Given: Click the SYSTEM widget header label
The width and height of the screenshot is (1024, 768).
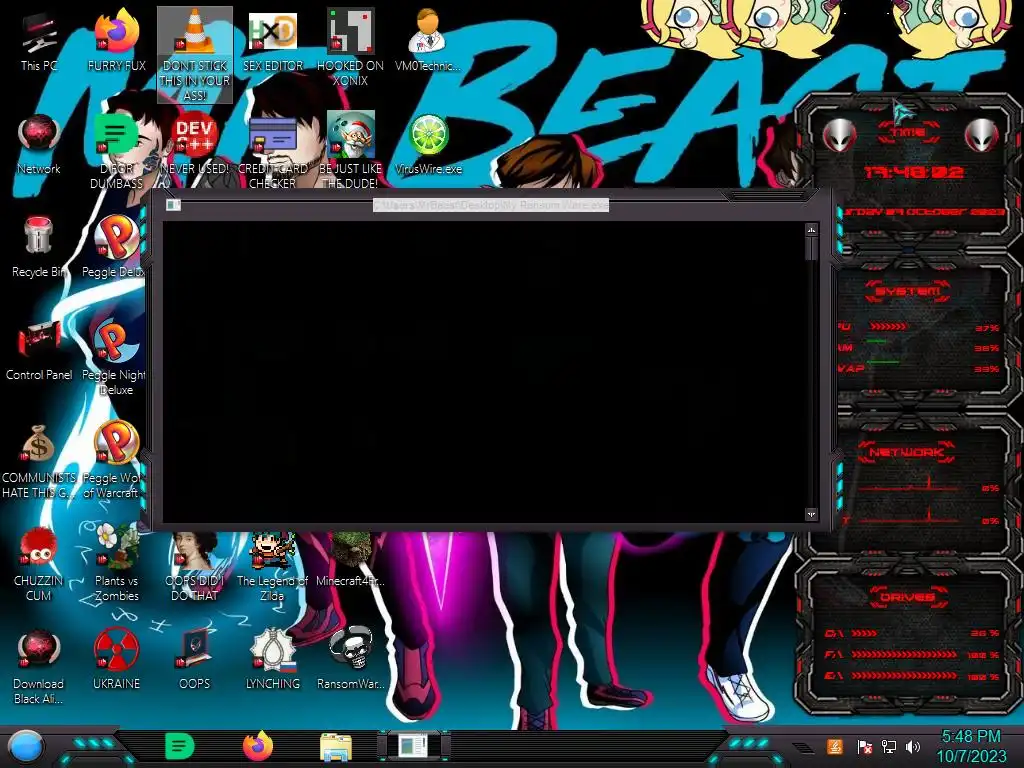Looking at the screenshot, I should click(908, 291).
